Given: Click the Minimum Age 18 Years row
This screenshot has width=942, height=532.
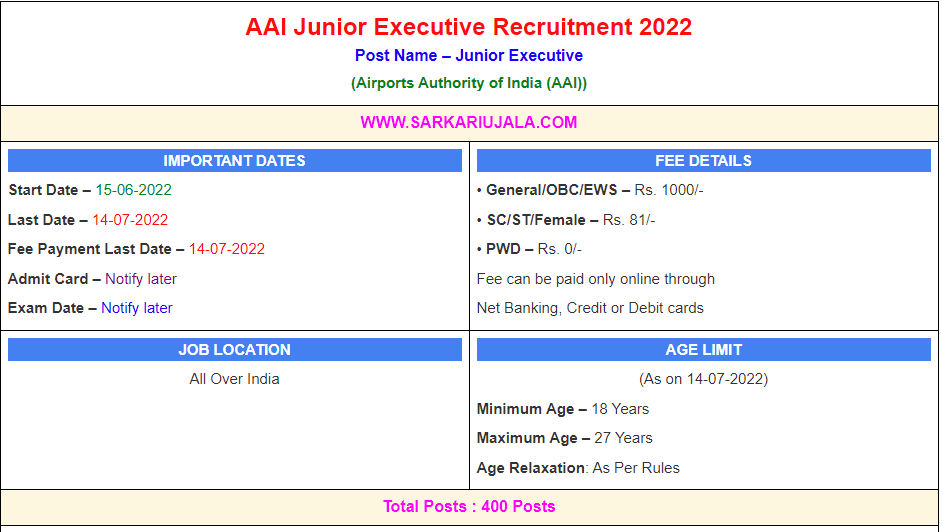Looking at the screenshot, I should tap(562, 409).
